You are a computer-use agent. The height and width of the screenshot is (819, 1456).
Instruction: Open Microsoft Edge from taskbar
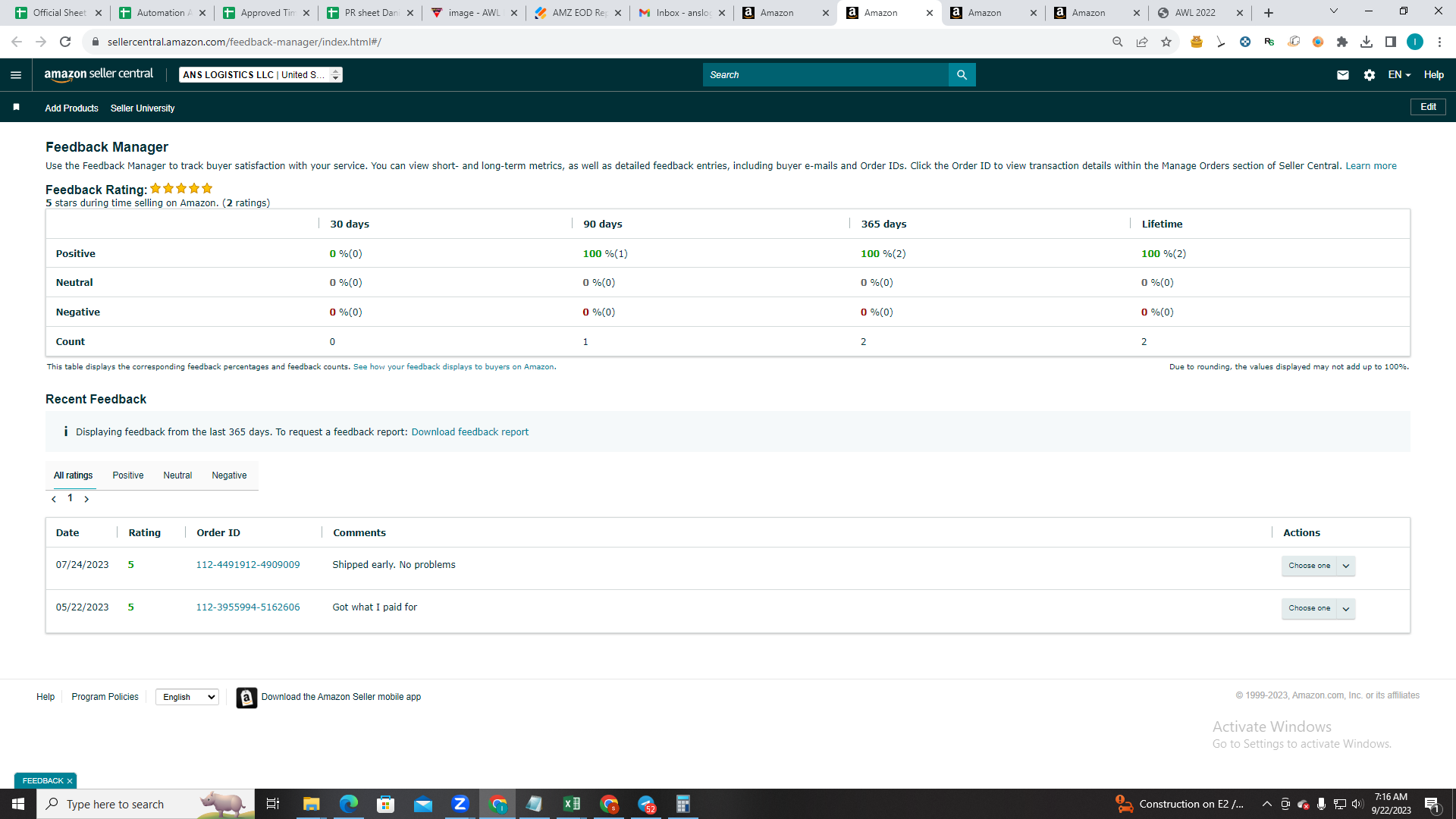click(x=349, y=804)
